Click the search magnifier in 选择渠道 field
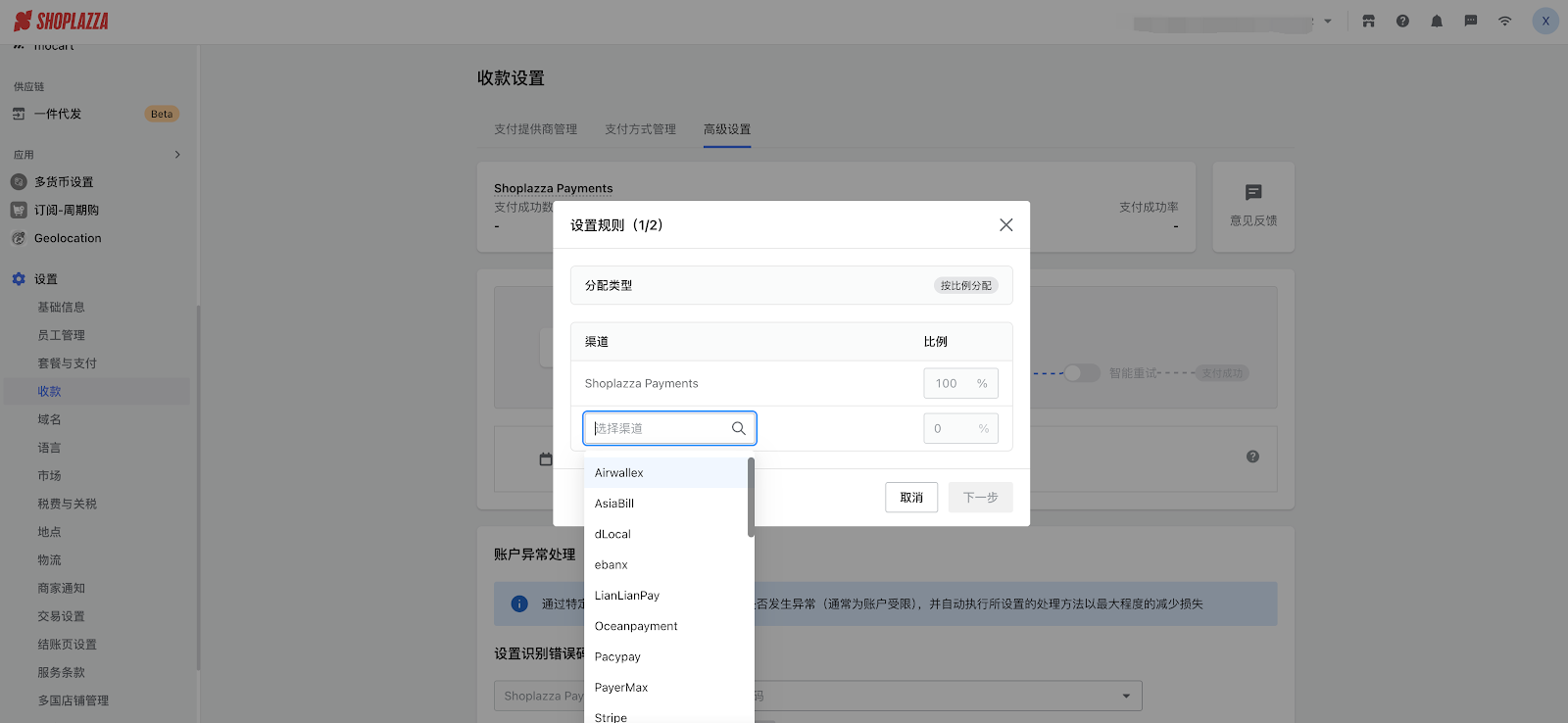 coord(739,428)
